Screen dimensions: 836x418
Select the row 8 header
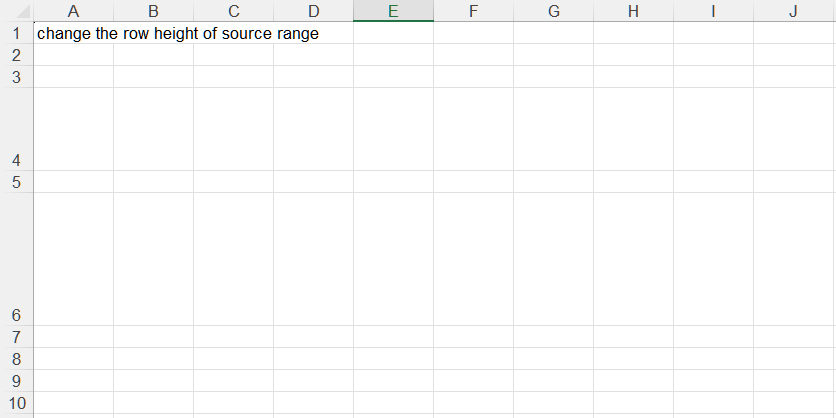tap(16, 359)
